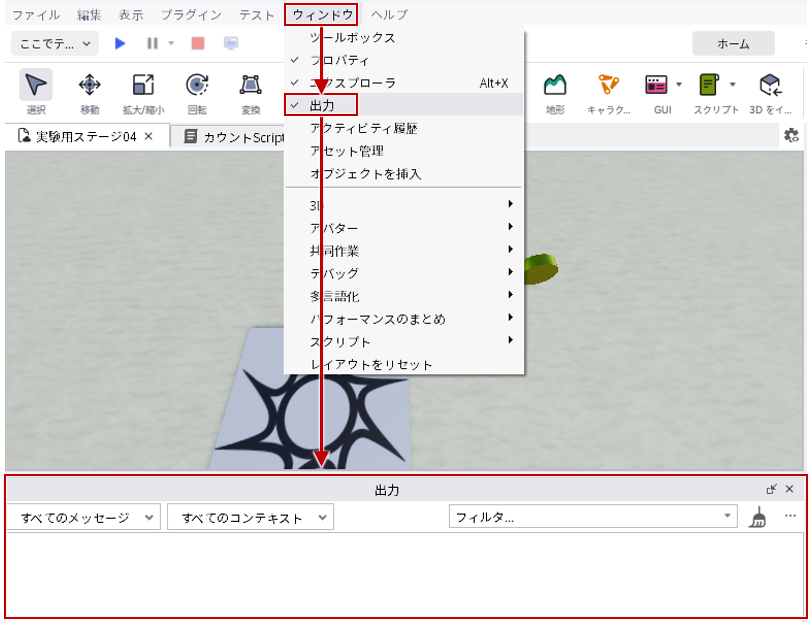Open the ここでテ... test mode dropdown
810x622 pixels.
pos(55,44)
